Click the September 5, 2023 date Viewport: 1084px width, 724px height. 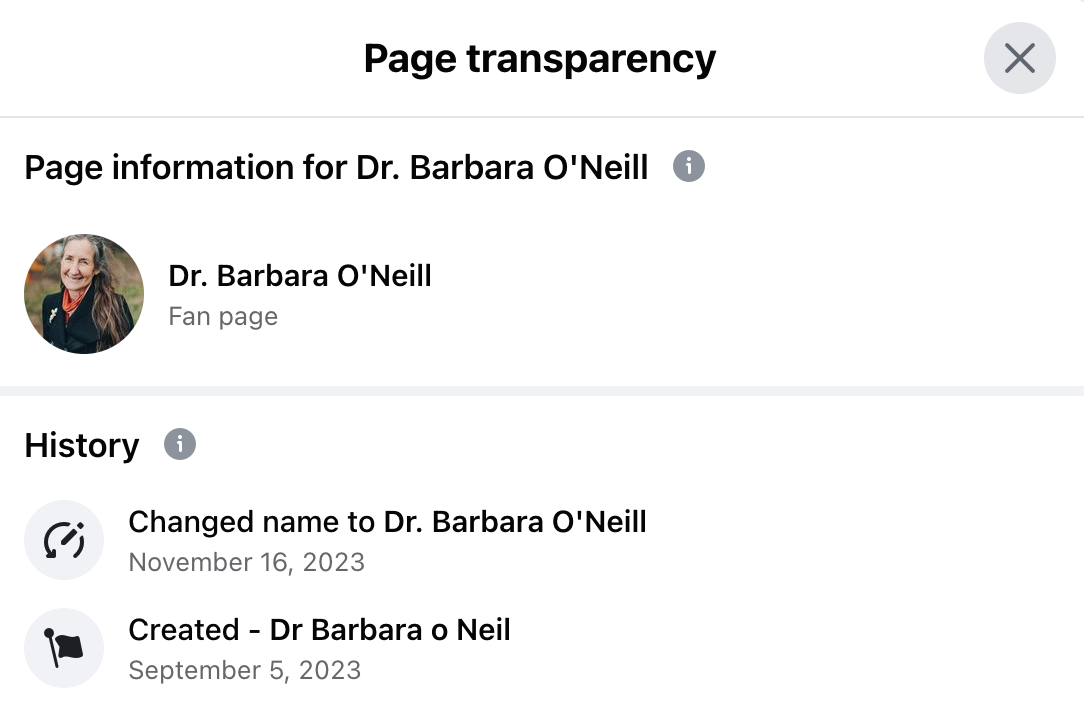click(x=245, y=670)
